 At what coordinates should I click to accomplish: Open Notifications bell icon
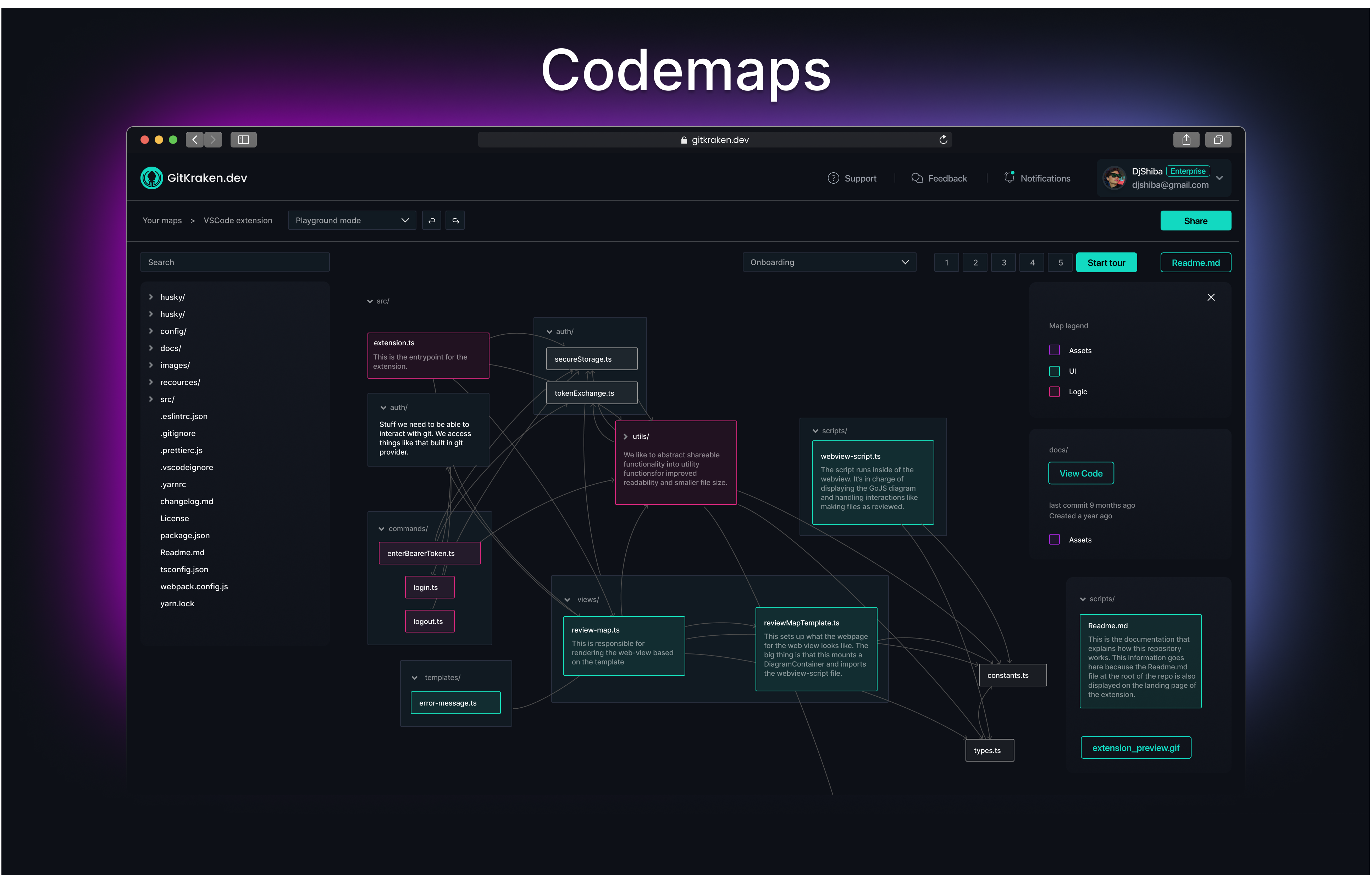tap(1009, 178)
